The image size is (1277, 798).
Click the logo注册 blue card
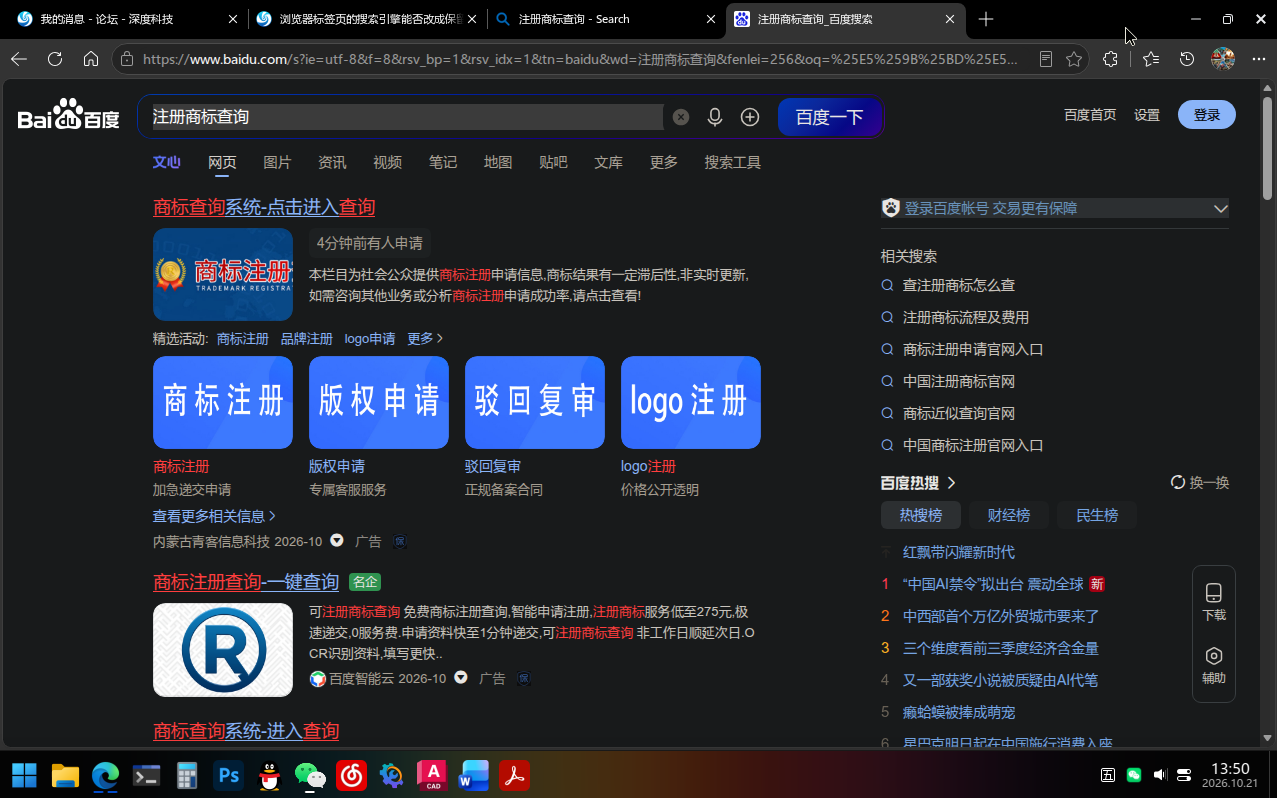(691, 402)
